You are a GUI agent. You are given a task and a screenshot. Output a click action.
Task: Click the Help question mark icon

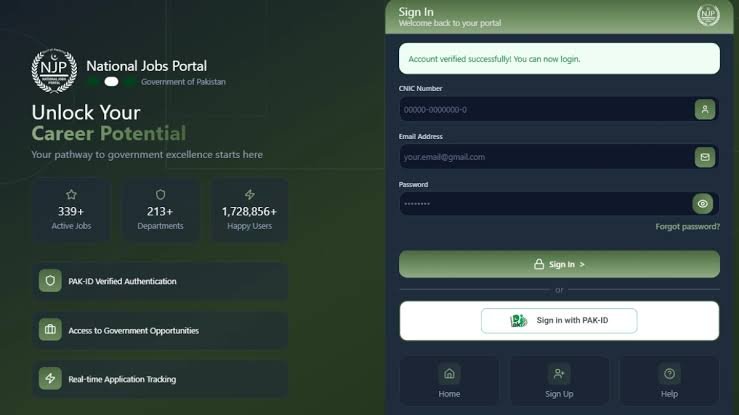669,374
